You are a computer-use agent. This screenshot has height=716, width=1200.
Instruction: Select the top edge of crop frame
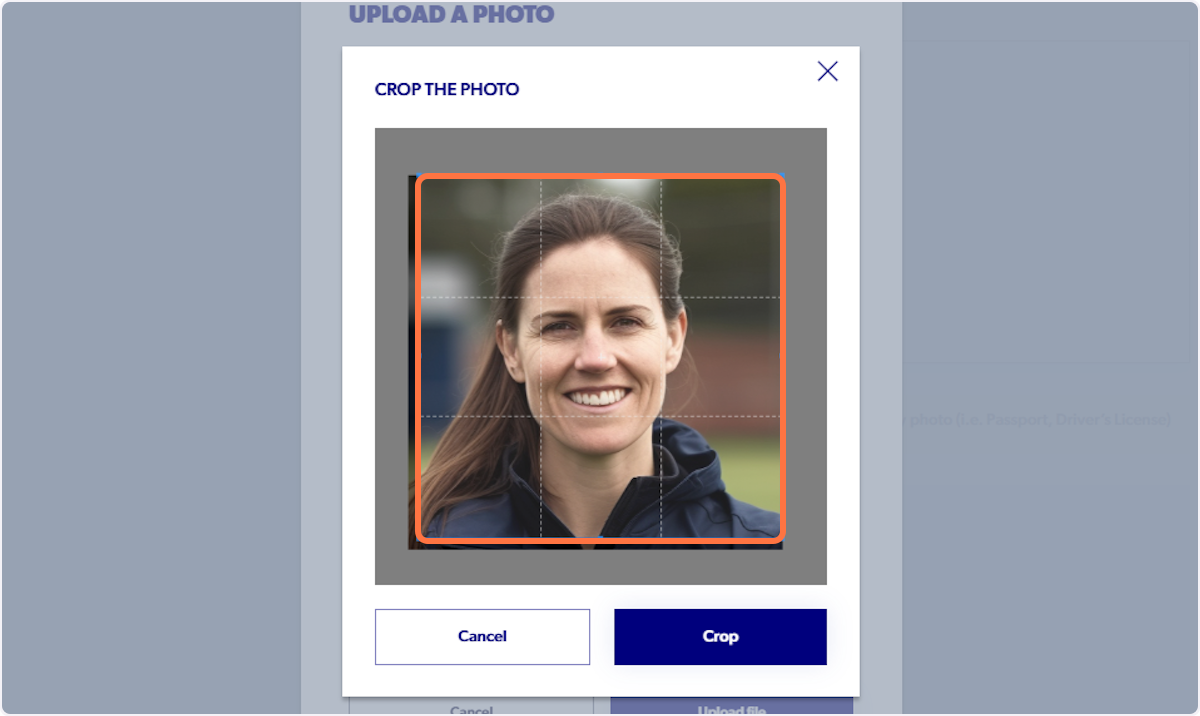pos(600,178)
